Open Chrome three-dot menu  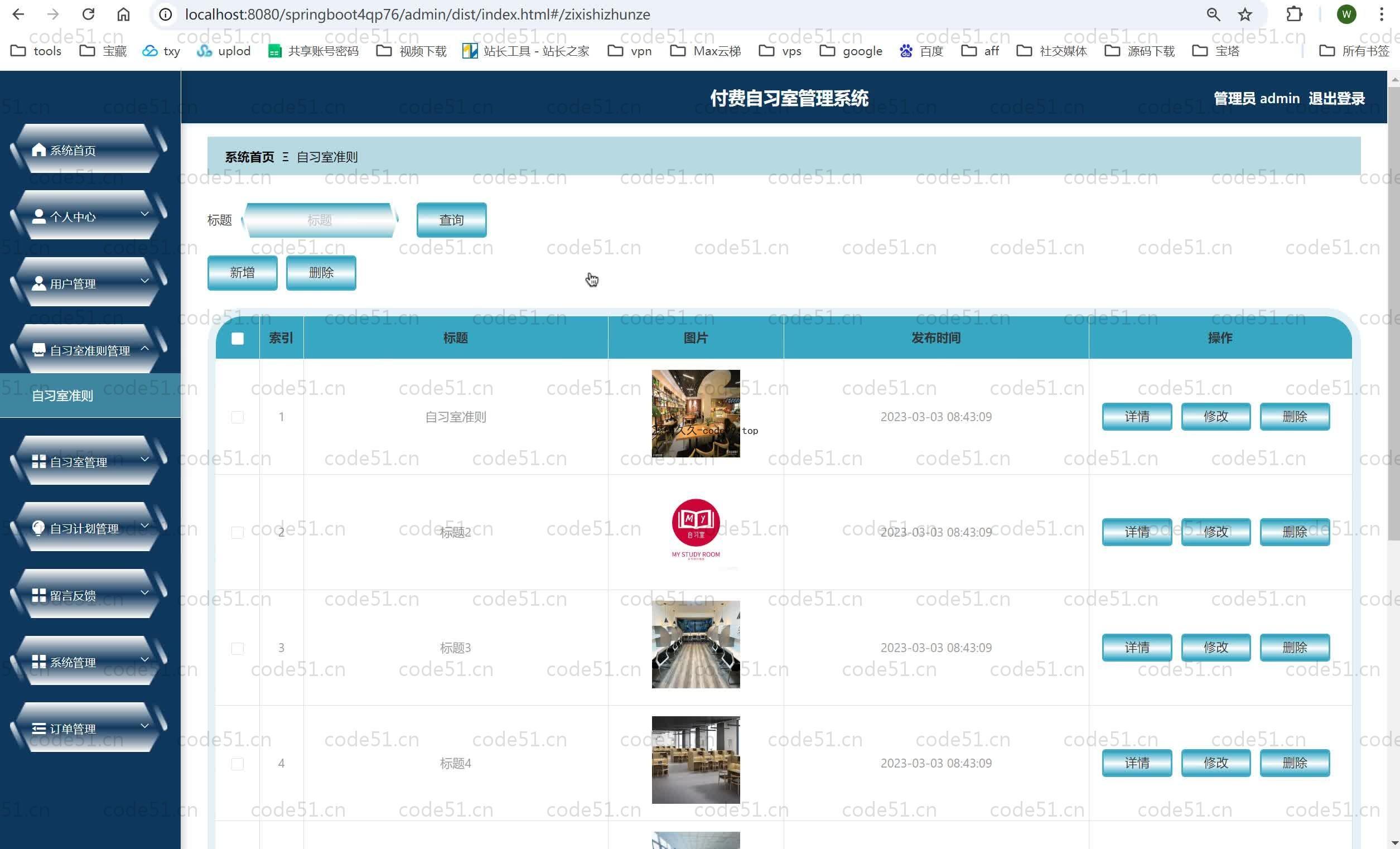(x=1381, y=14)
